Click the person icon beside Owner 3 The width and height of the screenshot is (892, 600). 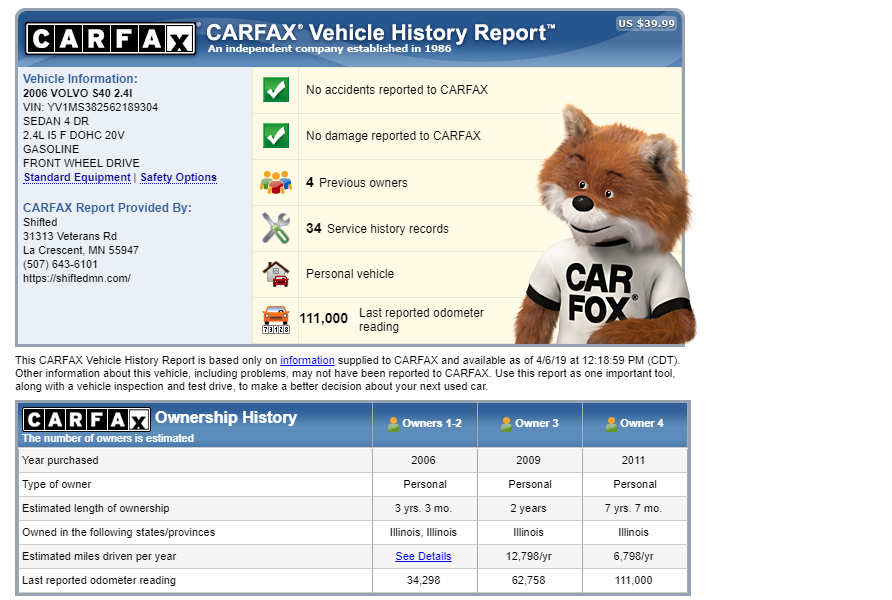tap(506, 424)
